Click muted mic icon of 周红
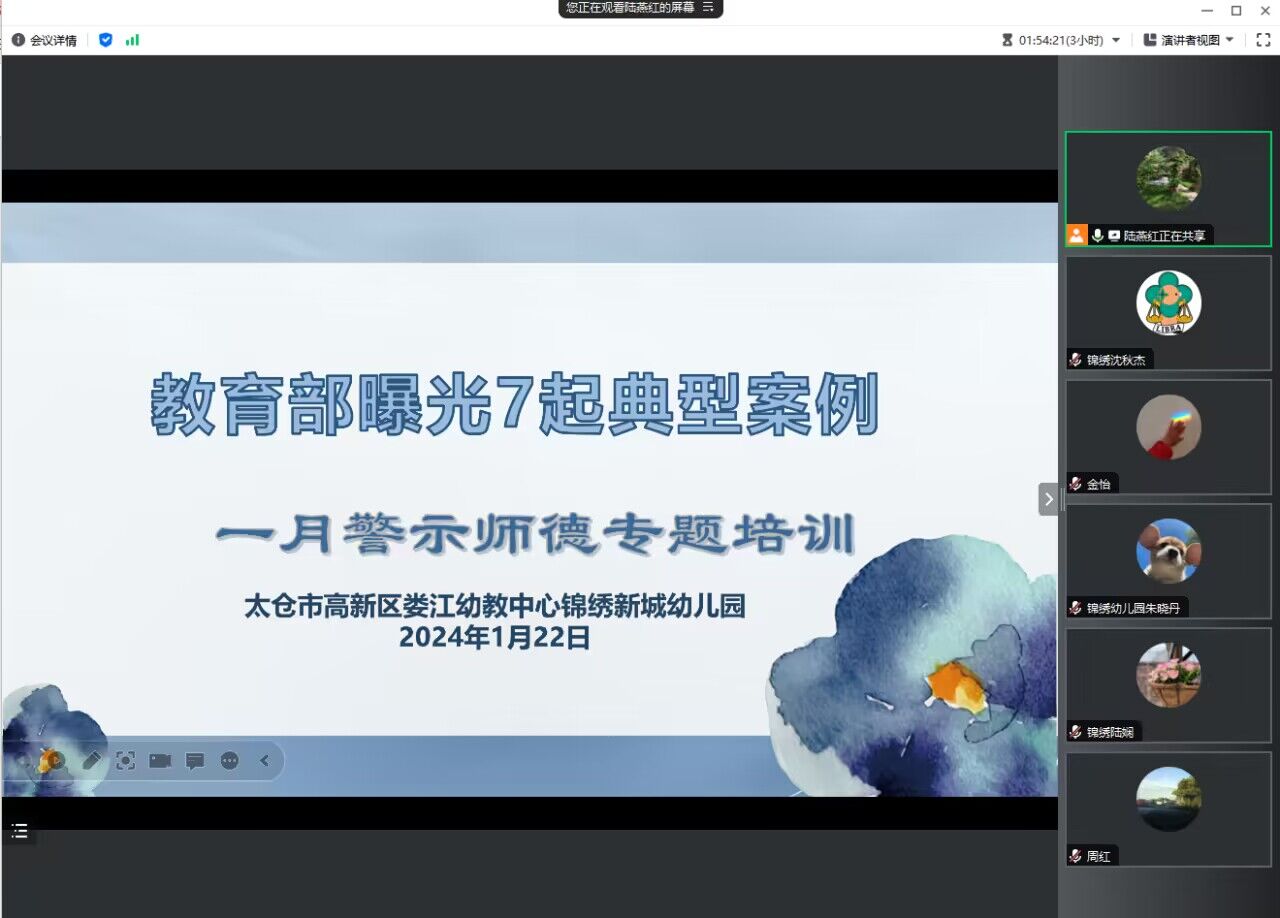 1076,856
